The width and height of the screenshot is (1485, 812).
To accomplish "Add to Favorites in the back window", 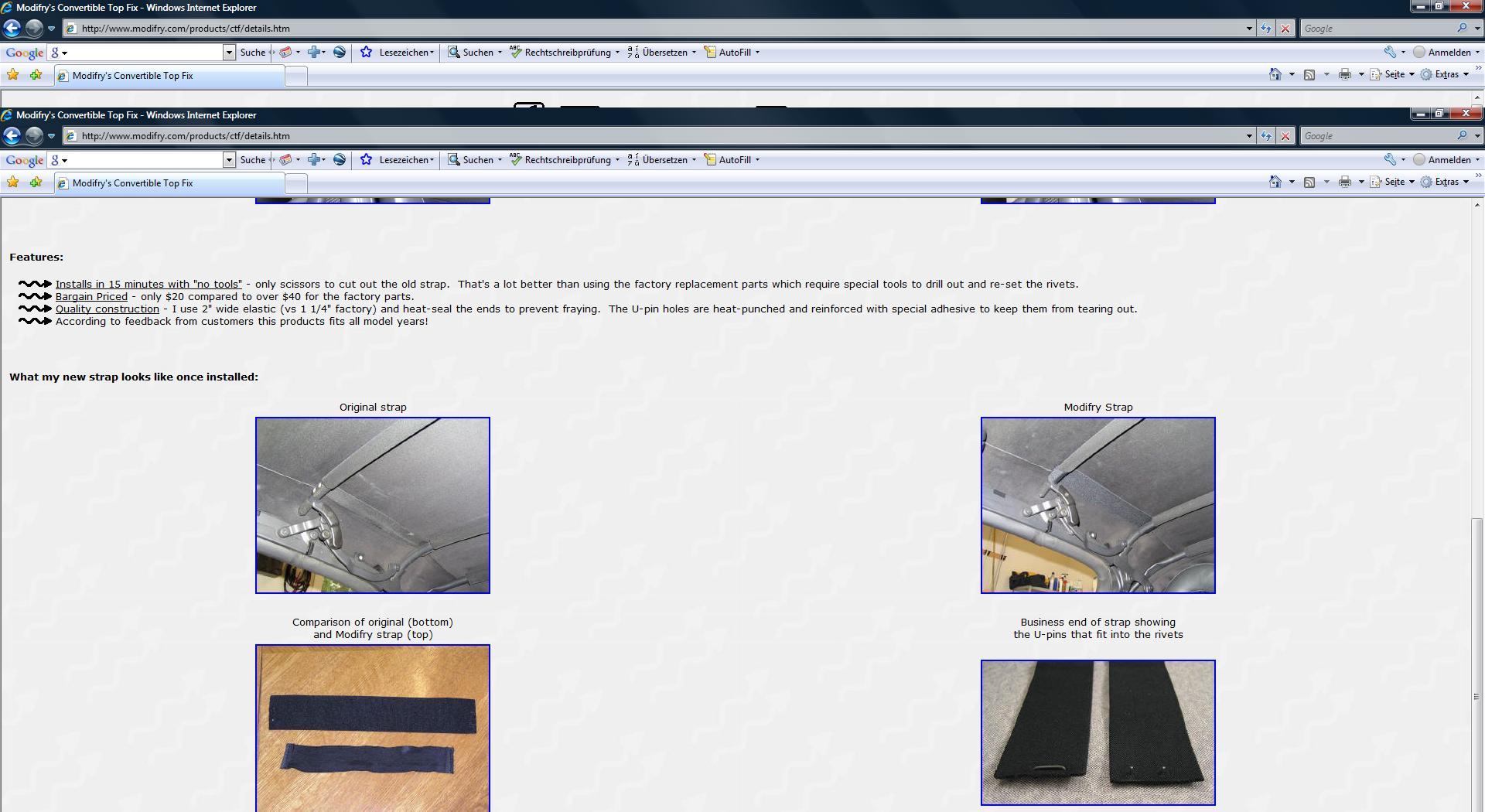I will pyautogui.click(x=36, y=75).
